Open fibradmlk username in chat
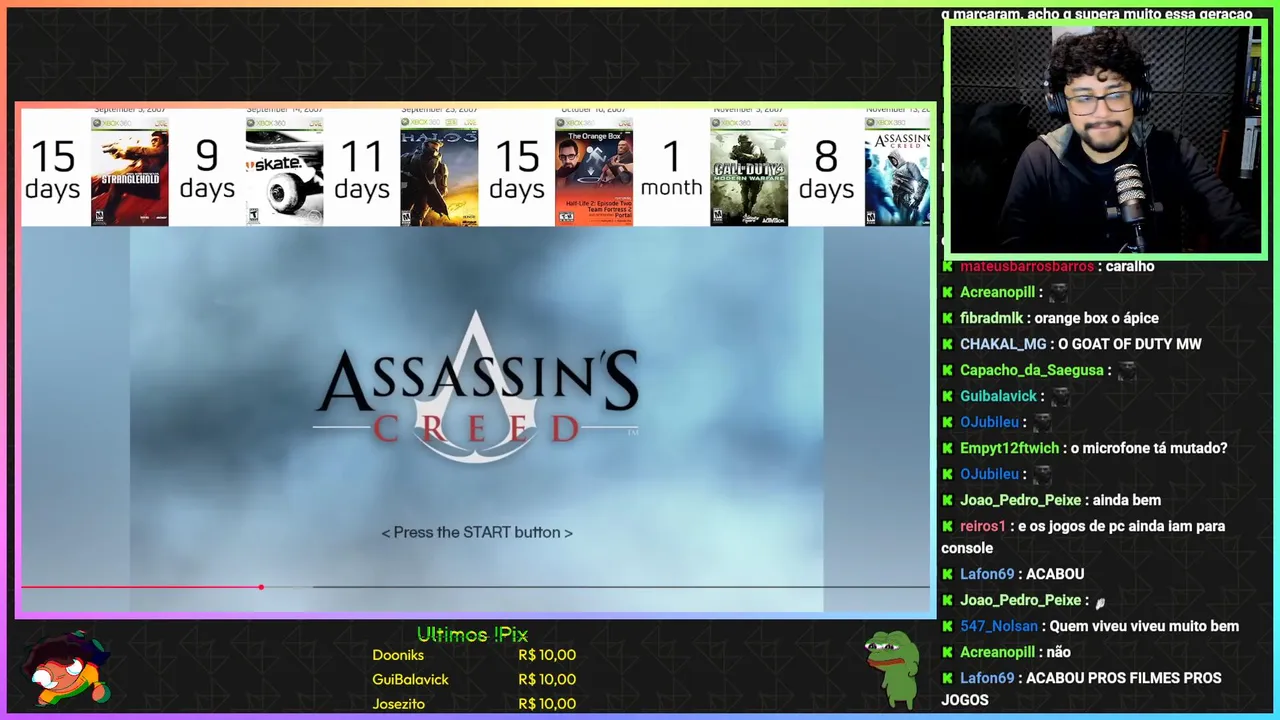Image resolution: width=1280 pixels, height=720 pixels. [x=991, y=319]
